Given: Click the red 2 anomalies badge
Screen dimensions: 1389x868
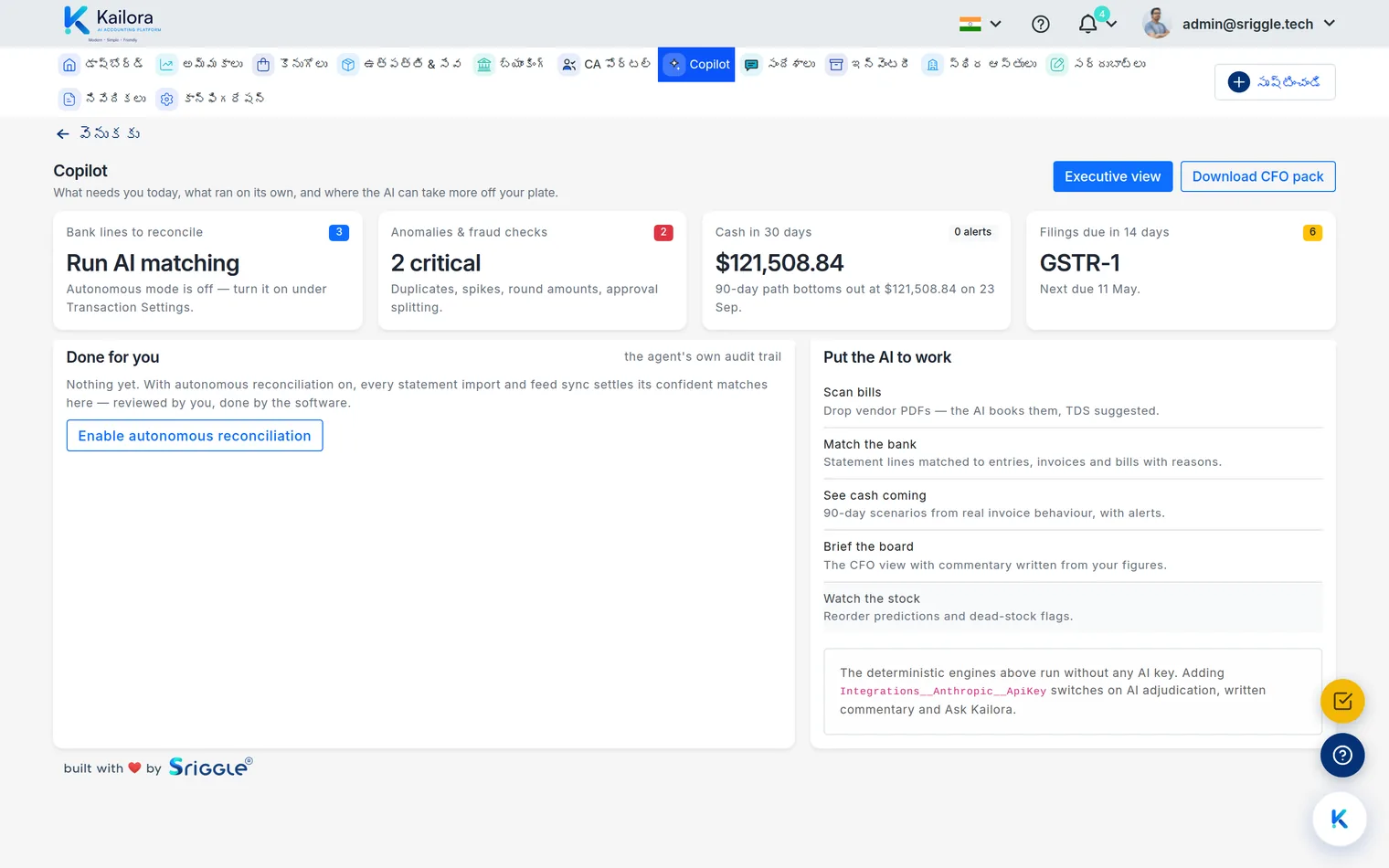Looking at the screenshot, I should (663, 232).
